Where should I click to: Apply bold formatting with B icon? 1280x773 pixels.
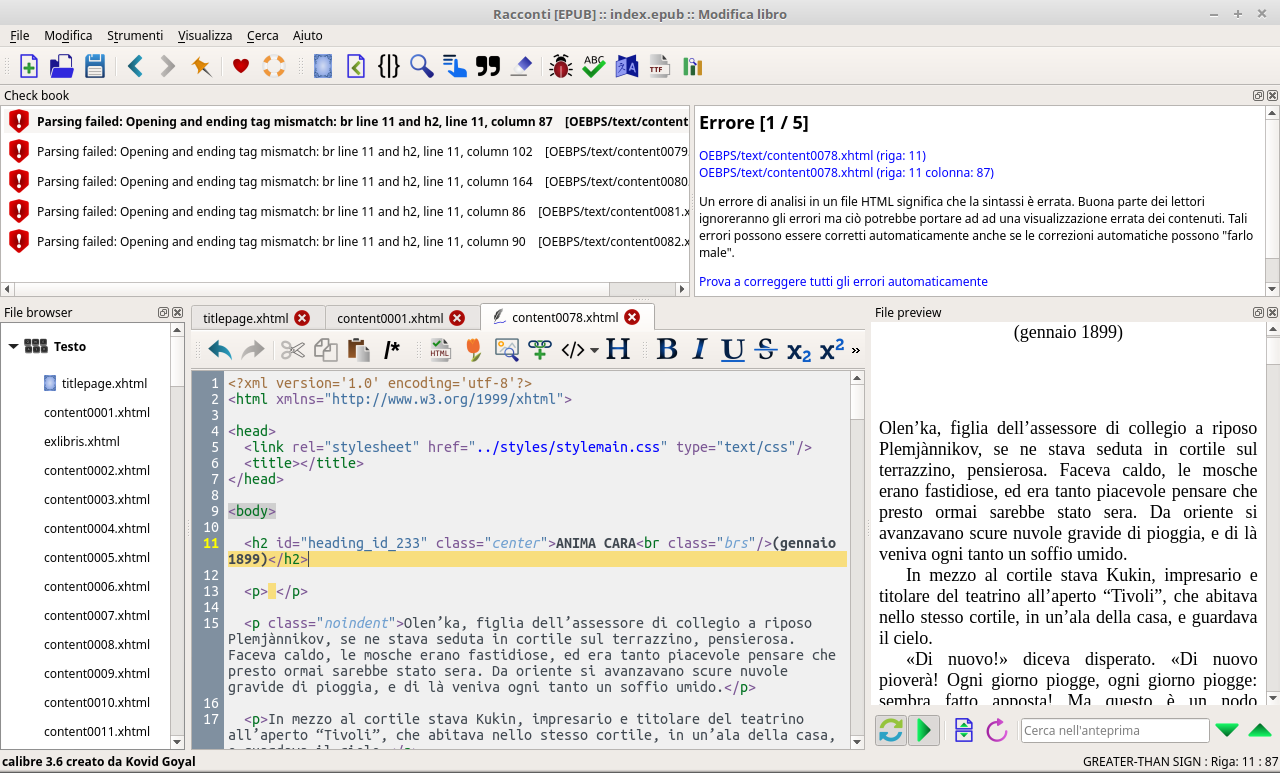[667, 349]
